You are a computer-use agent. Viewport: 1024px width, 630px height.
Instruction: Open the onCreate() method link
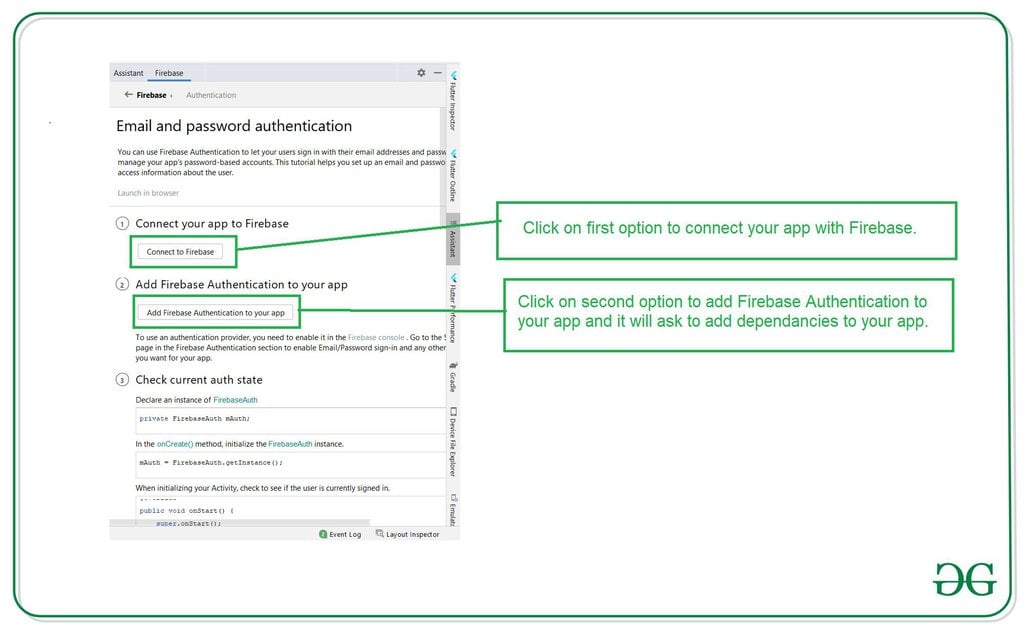coord(175,444)
